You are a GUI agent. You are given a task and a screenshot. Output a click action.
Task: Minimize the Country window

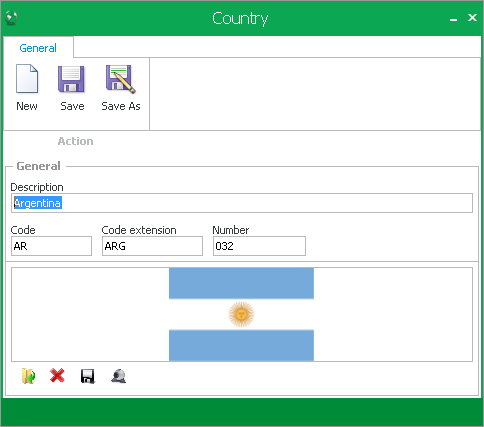[x=453, y=18]
